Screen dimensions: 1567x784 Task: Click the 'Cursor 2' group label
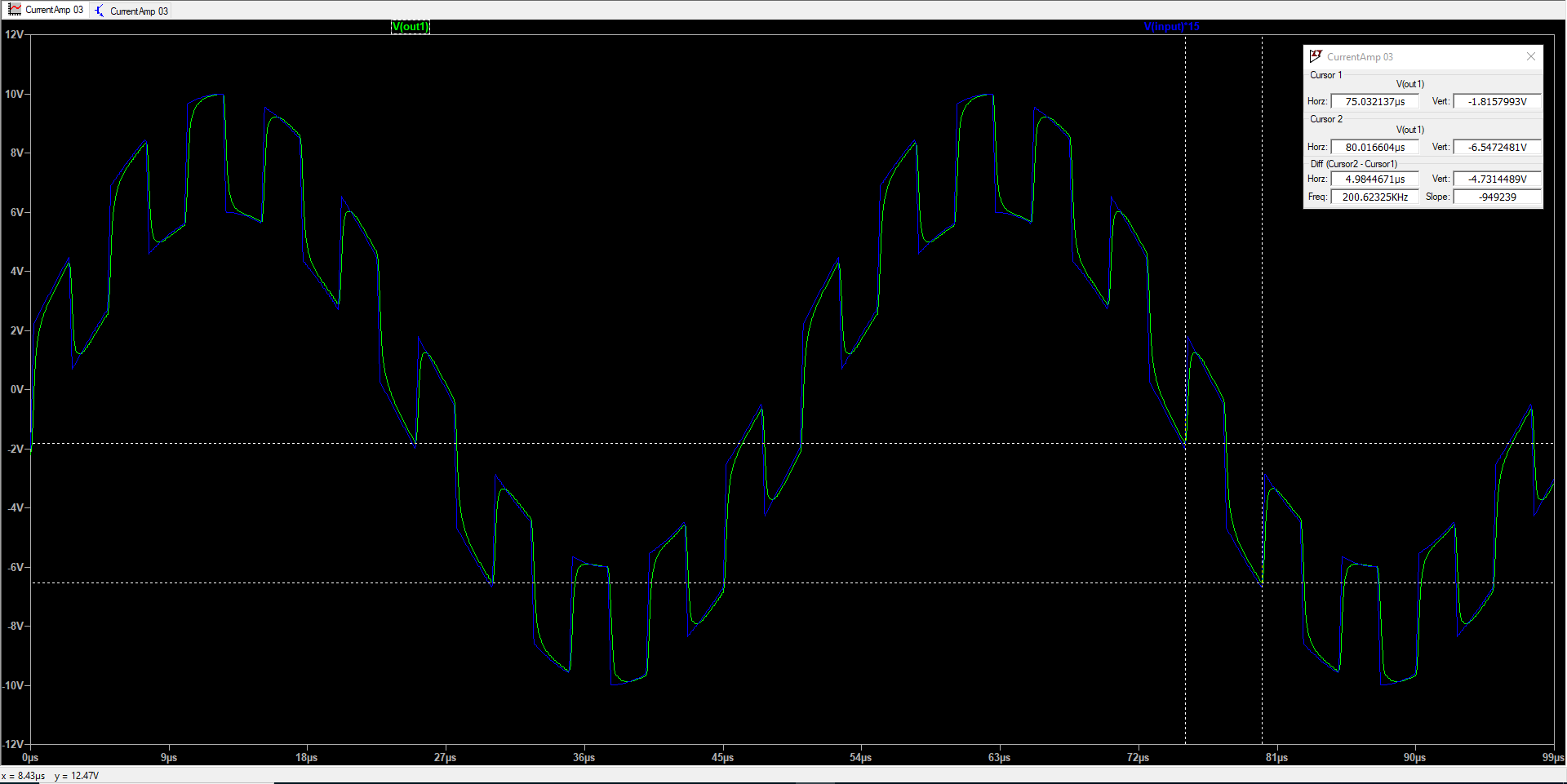point(1325,119)
